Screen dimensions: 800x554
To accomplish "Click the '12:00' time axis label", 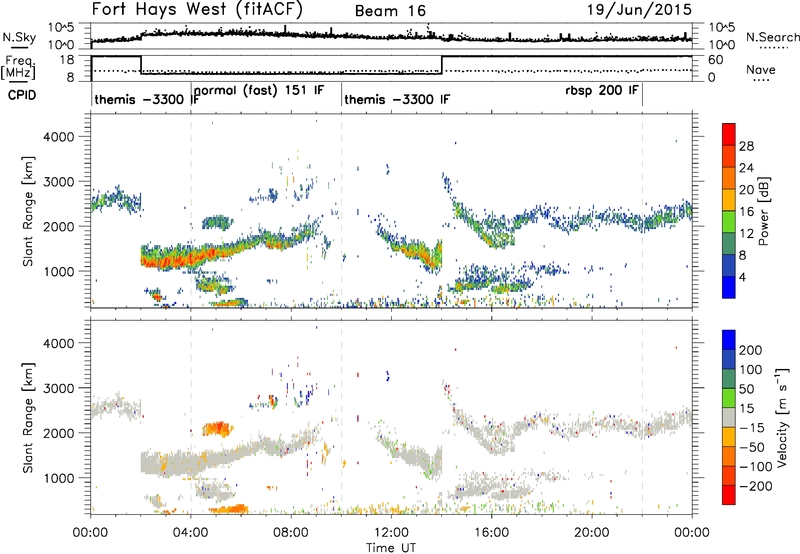I will click(x=391, y=533).
